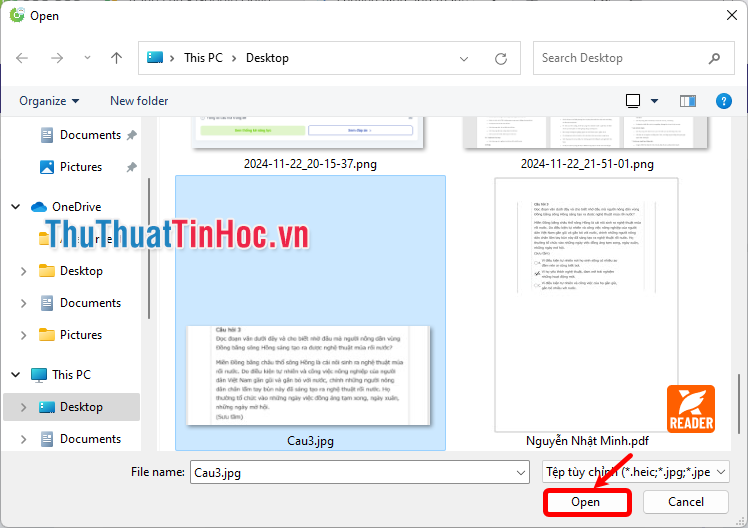Image resolution: width=748 pixels, height=528 pixels.
Task: Open view options dropdown arrow
Action: pyautogui.click(x=654, y=101)
